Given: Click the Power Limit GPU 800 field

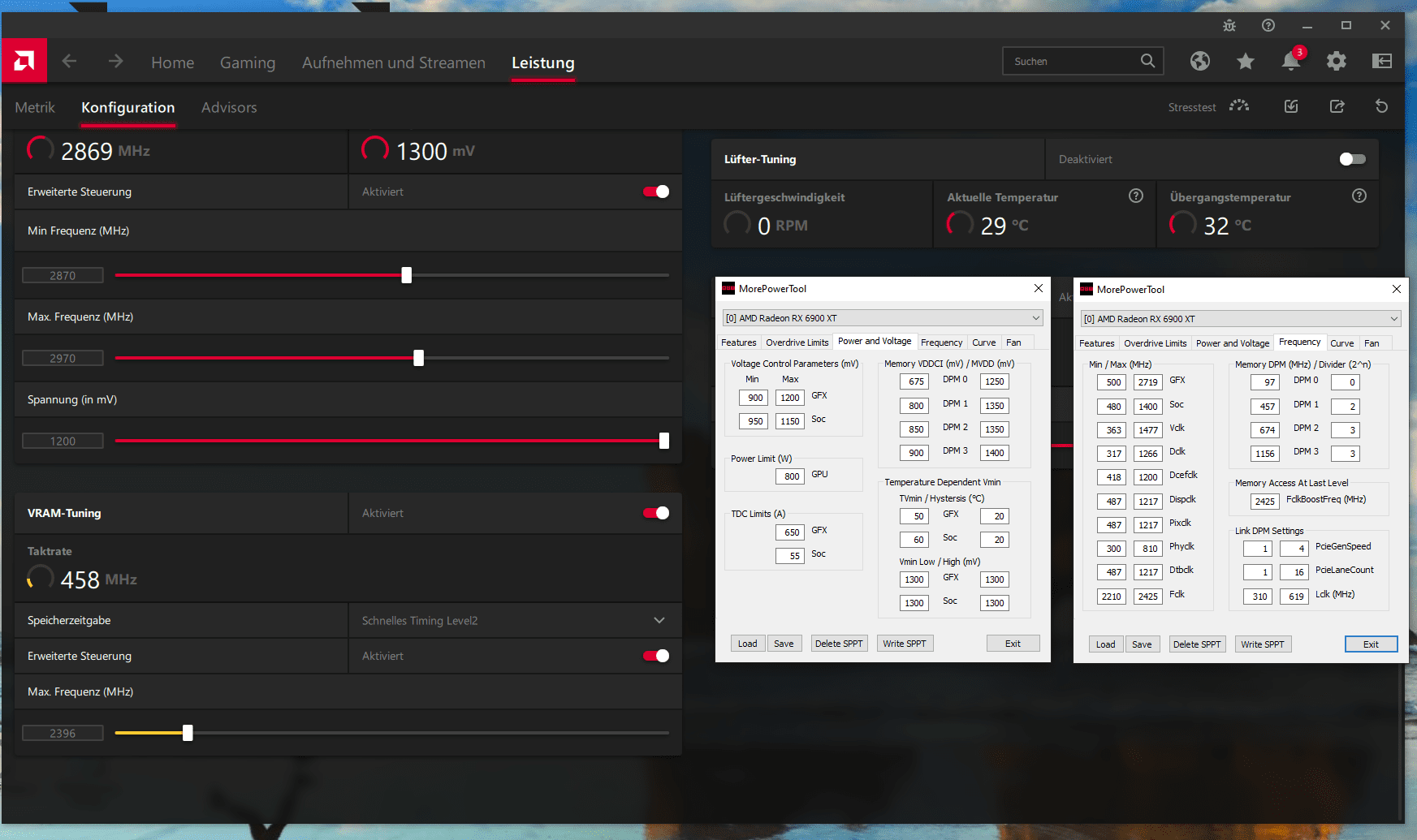Looking at the screenshot, I should (791, 476).
